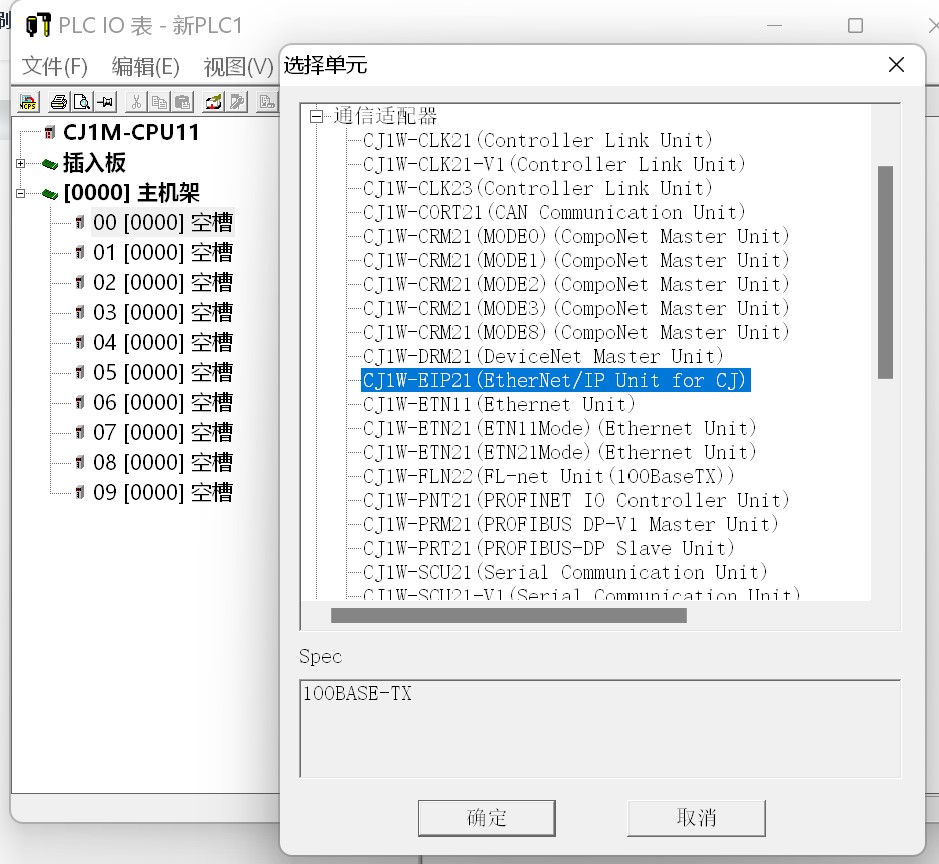Viewport: 939px width, 864px height.
Task: Click the vertical scrollbar thumb in unit list
Action: point(885,272)
